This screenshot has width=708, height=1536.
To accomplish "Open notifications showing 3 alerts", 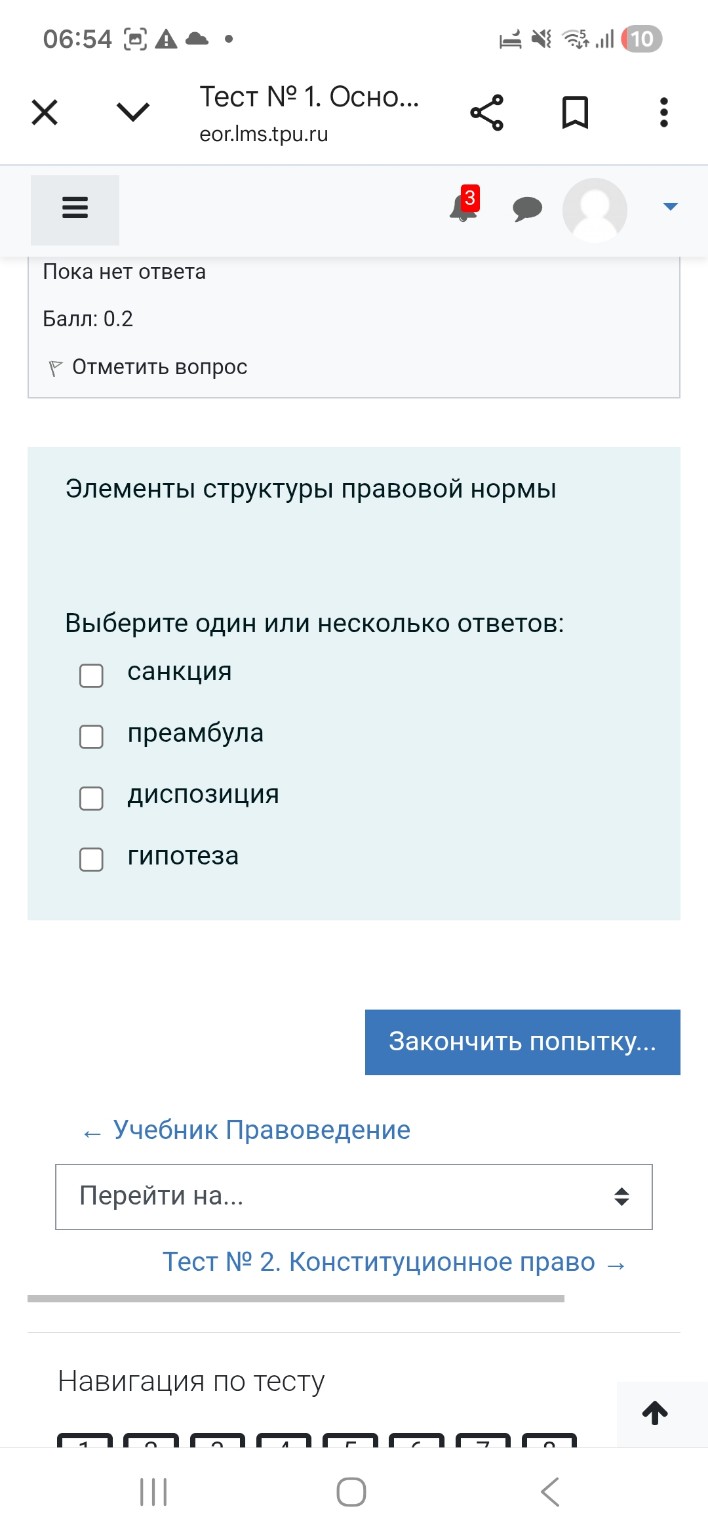I will click(x=461, y=210).
